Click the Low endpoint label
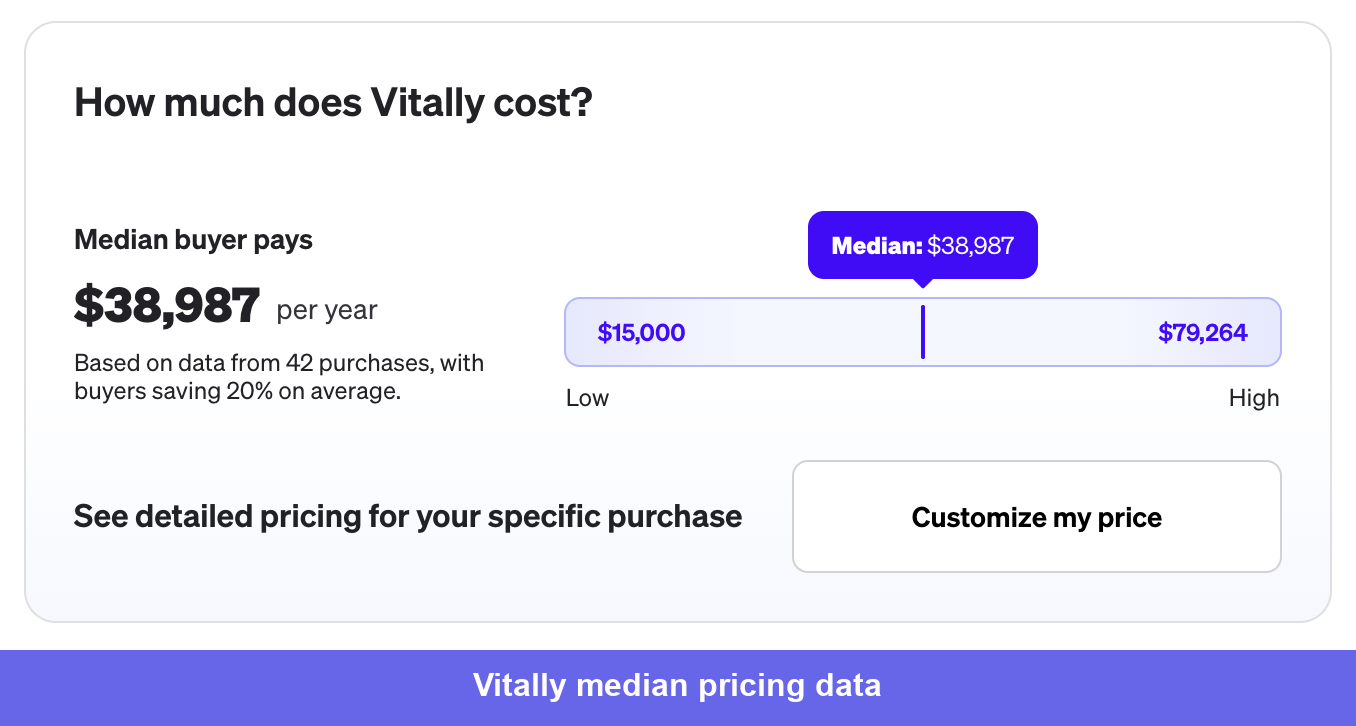1356x726 pixels. tap(588, 397)
